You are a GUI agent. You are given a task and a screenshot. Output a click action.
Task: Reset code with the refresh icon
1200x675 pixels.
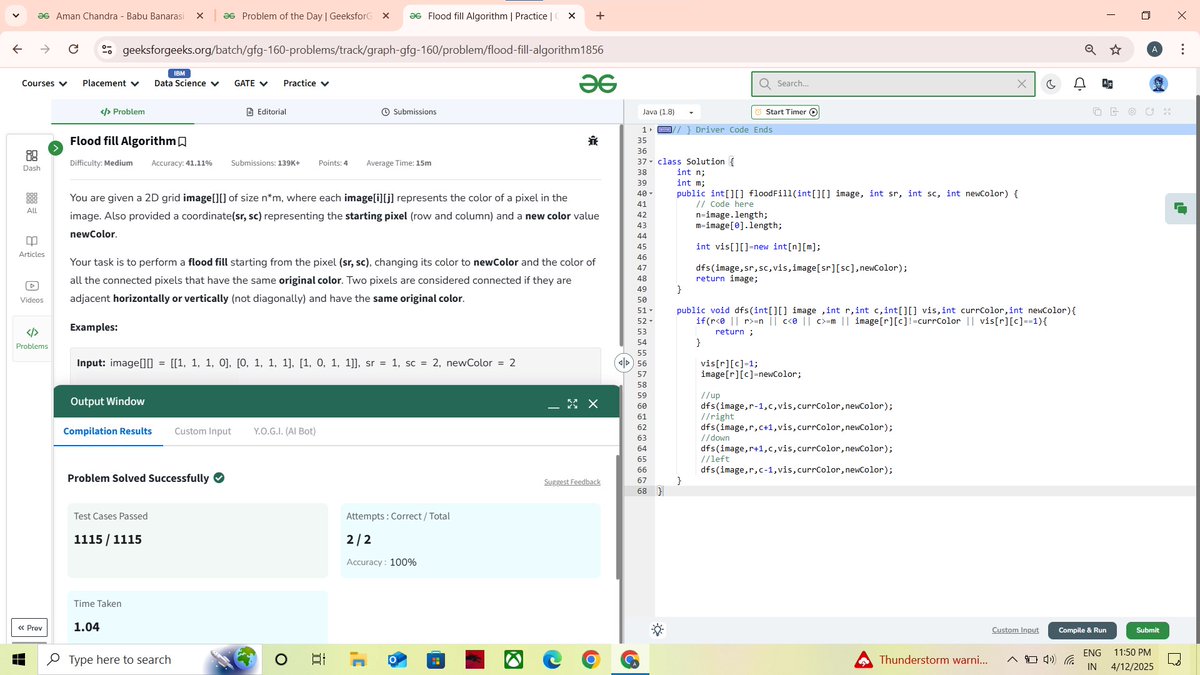coord(1149,111)
